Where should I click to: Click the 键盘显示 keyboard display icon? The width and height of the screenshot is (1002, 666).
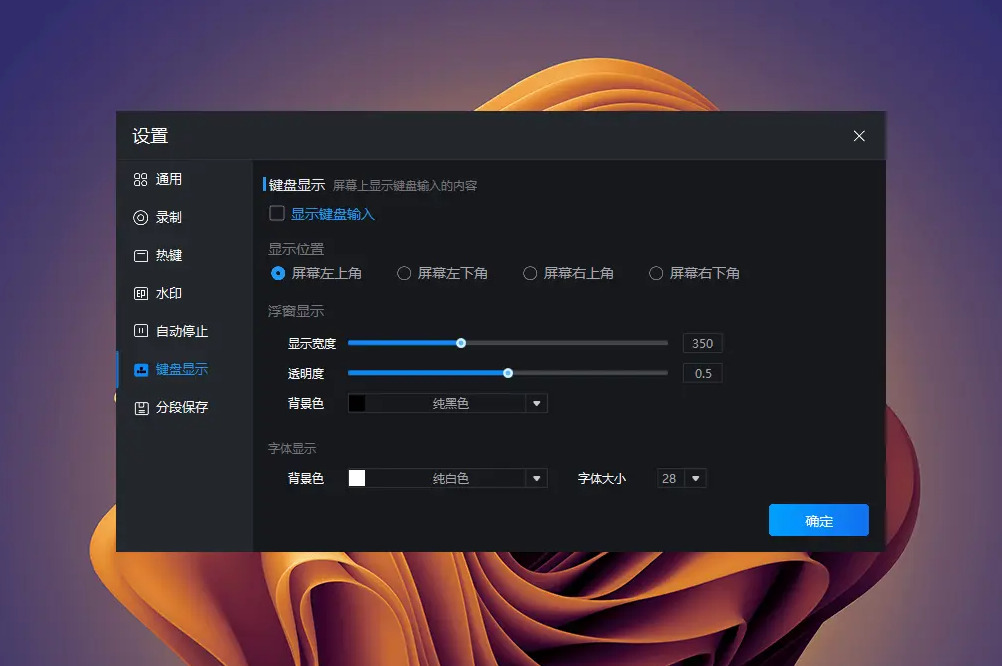coord(141,369)
